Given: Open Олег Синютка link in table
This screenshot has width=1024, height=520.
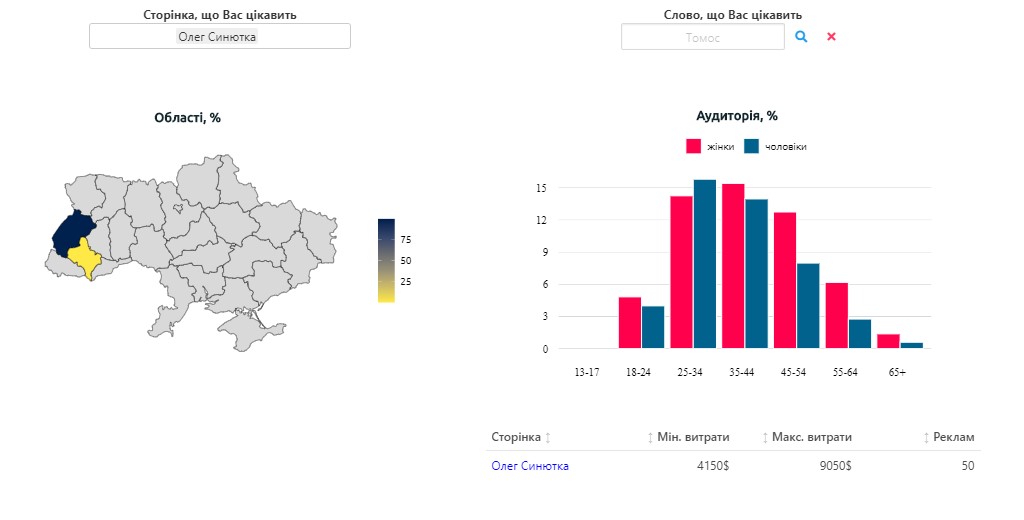Looking at the screenshot, I should point(530,466).
